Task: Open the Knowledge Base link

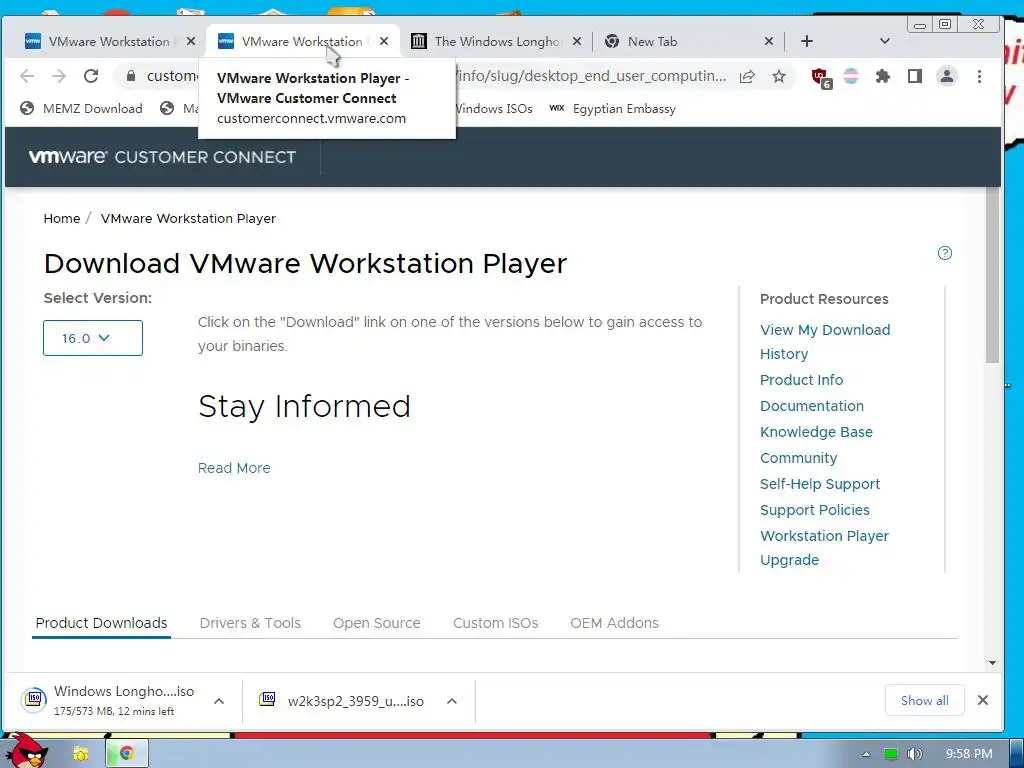Action: (x=816, y=432)
